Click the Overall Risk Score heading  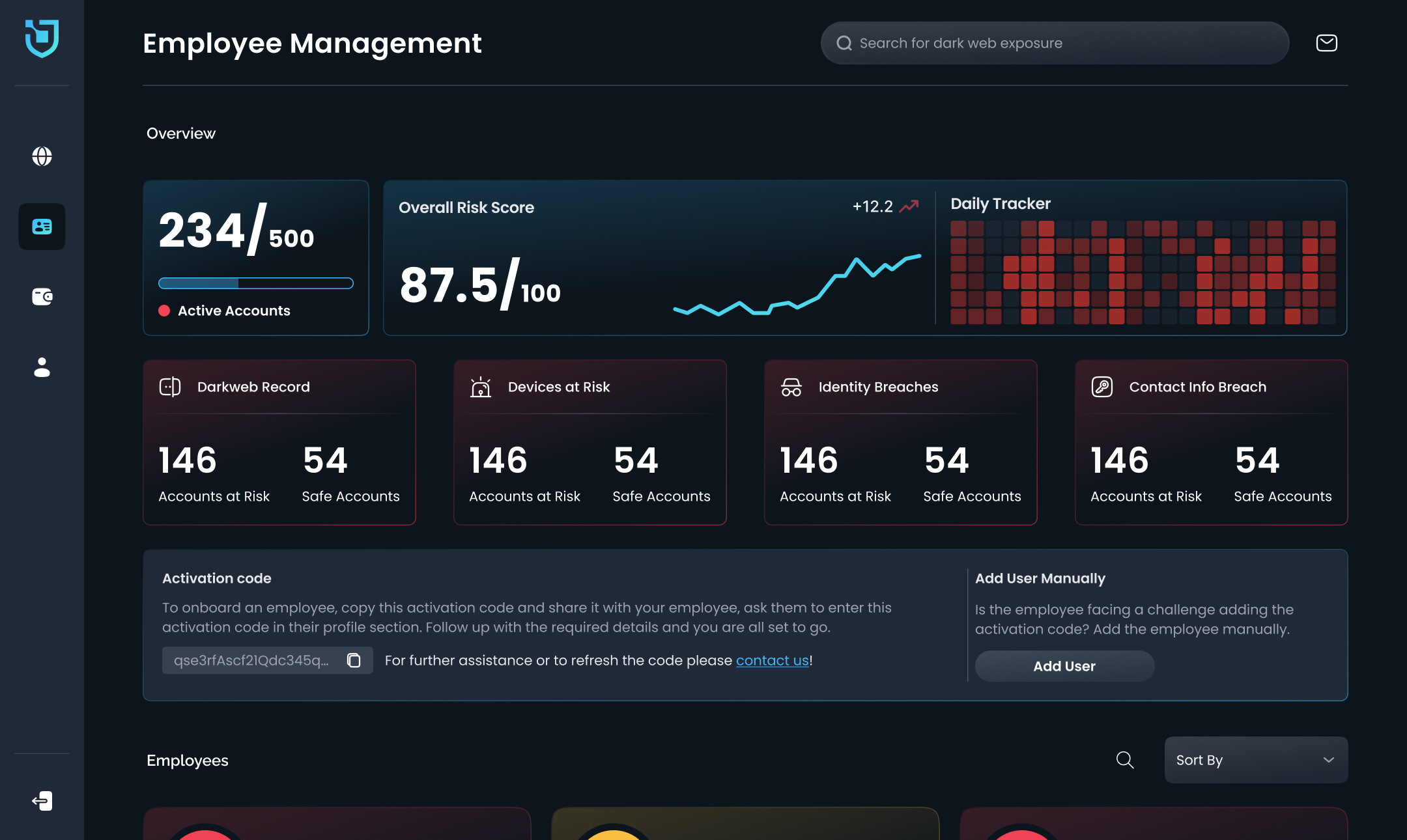[466, 208]
